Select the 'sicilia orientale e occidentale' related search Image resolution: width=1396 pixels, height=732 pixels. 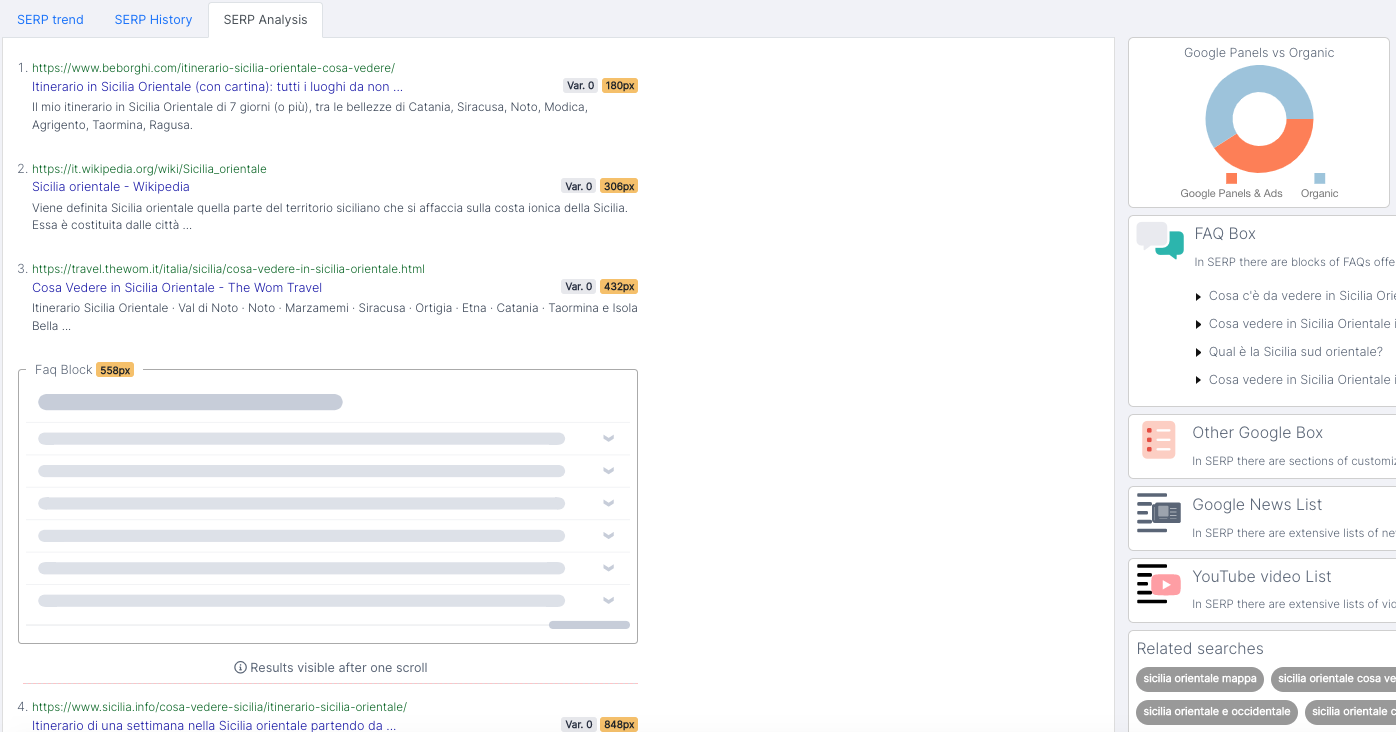(1217, 712)
